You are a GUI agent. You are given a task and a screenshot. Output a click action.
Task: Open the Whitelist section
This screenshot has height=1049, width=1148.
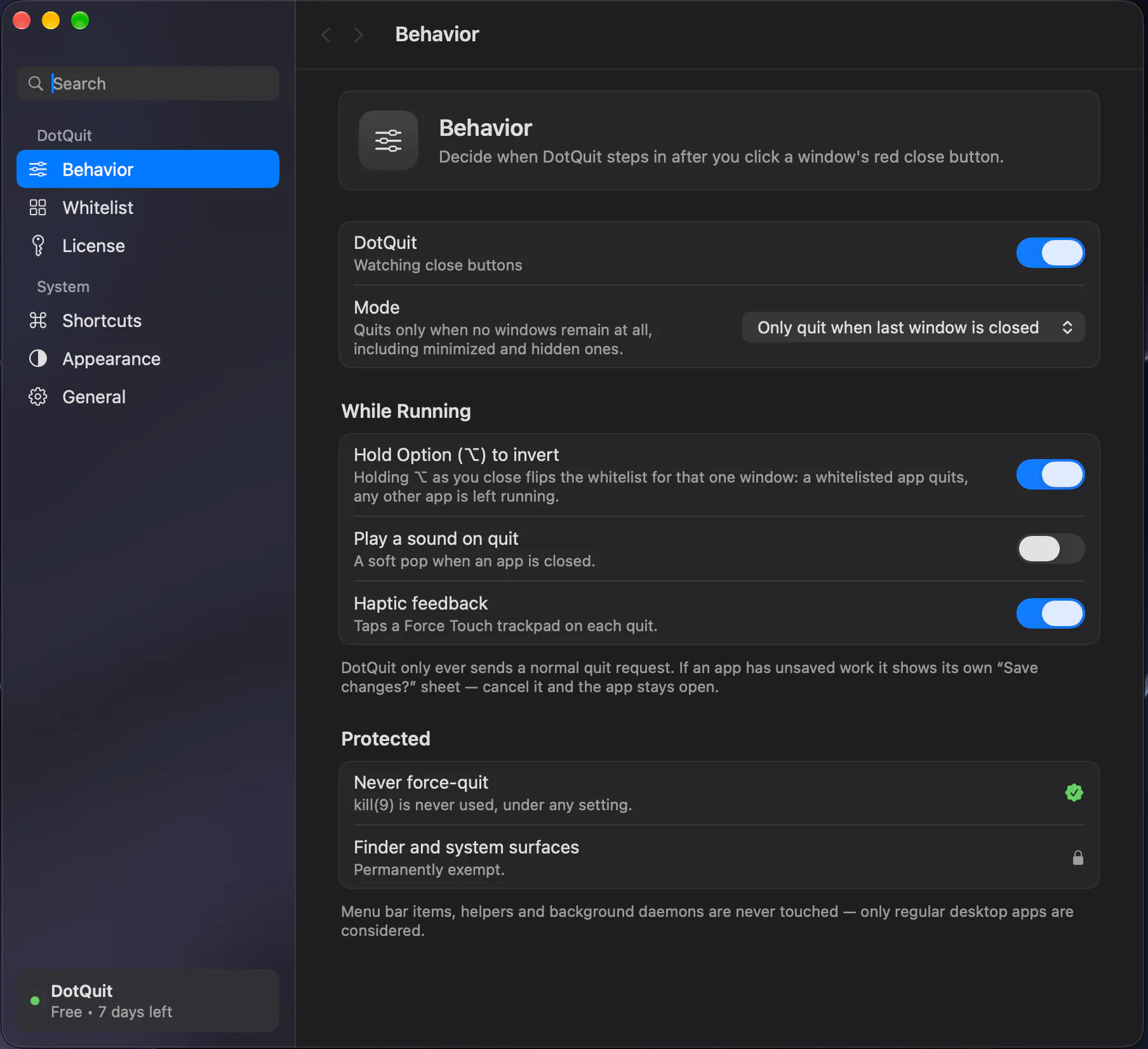148,207
